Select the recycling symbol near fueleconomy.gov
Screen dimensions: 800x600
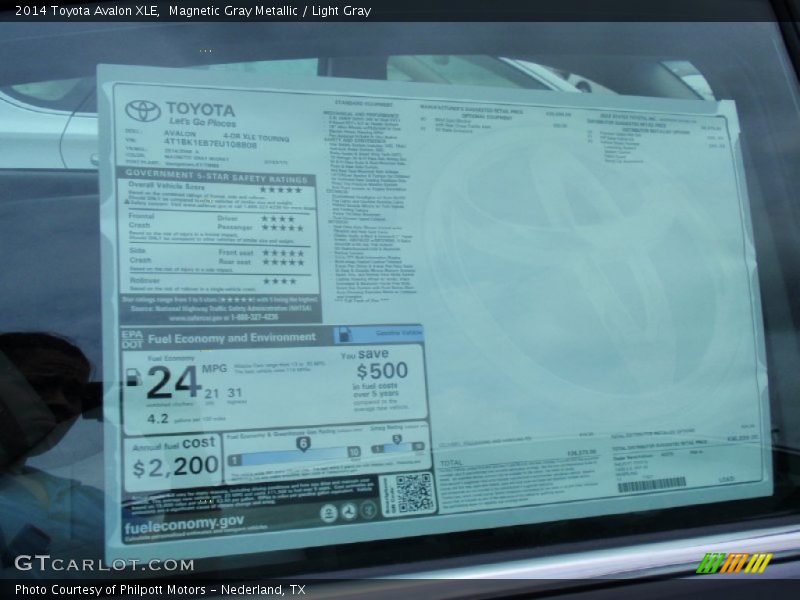(x=348, y=510)
